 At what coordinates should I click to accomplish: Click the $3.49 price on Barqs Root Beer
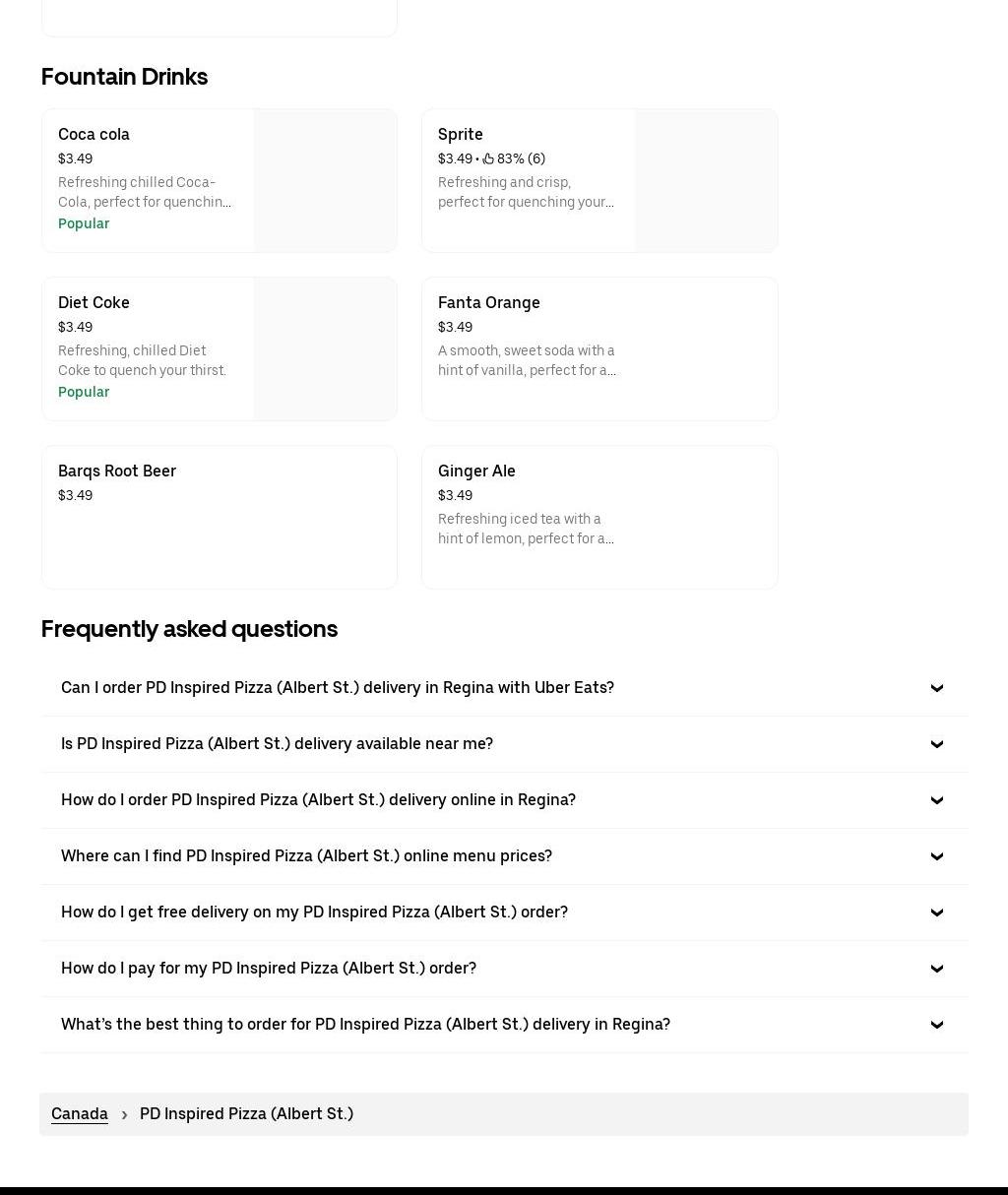point(75,496)
